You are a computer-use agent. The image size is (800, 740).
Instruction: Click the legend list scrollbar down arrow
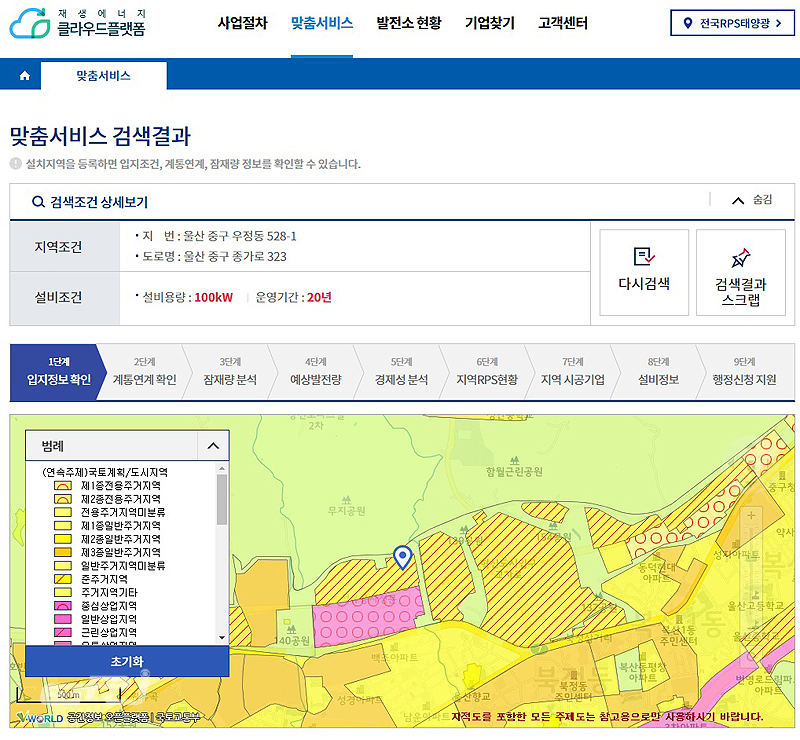coord(221,639)
